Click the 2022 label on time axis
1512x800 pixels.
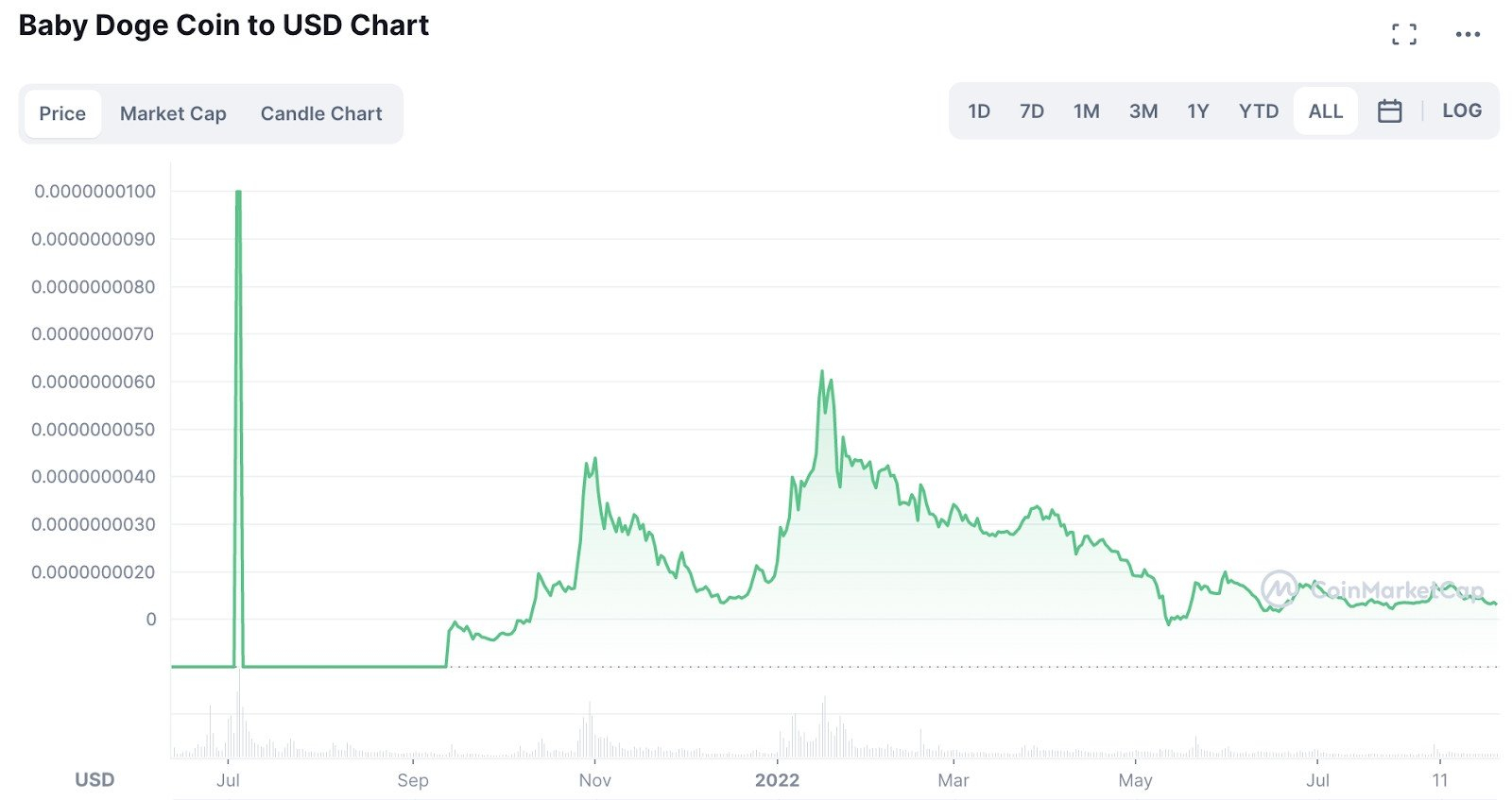pos(777,780)
